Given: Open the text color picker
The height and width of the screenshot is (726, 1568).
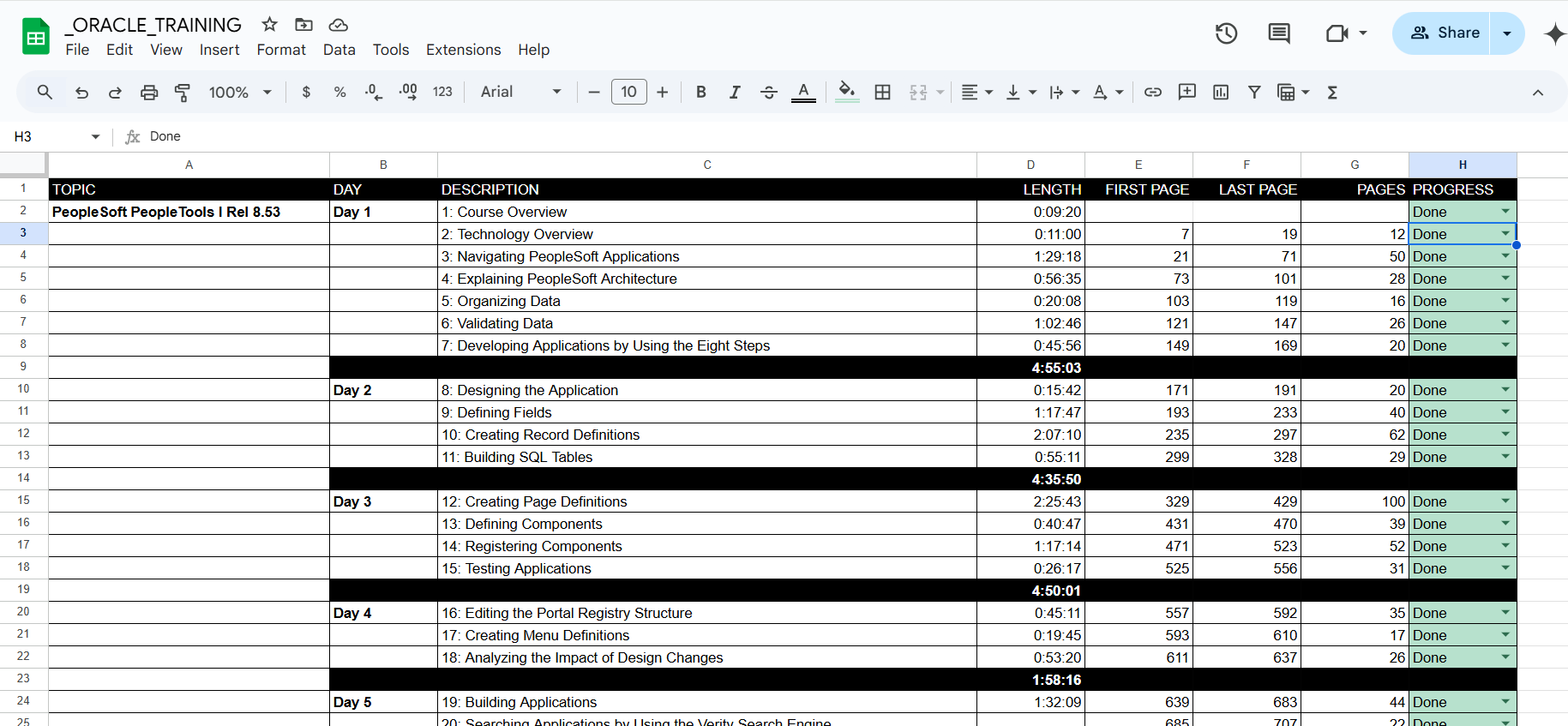Looking at the screenshot, I should (x=803, y=92).
